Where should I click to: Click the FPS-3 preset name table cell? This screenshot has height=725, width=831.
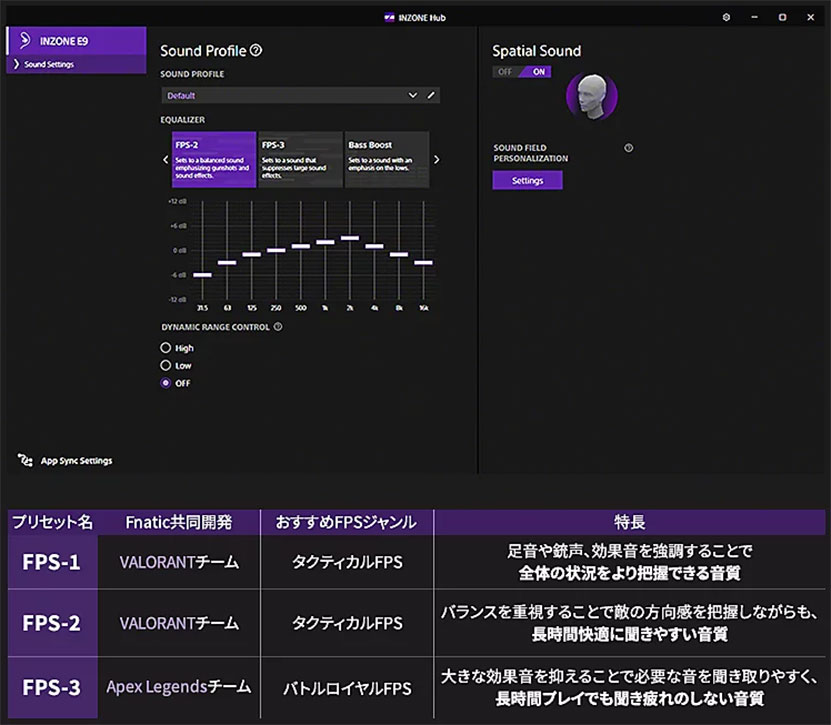[x=52, y=688]
